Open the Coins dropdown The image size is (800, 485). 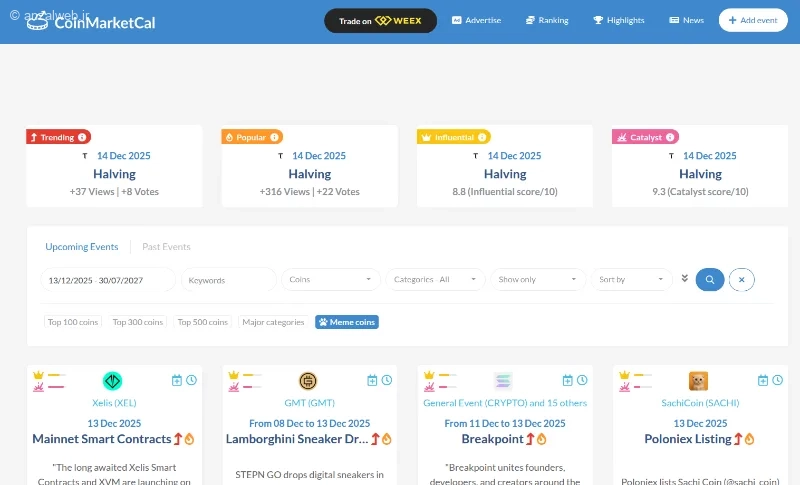pos(331,279)
